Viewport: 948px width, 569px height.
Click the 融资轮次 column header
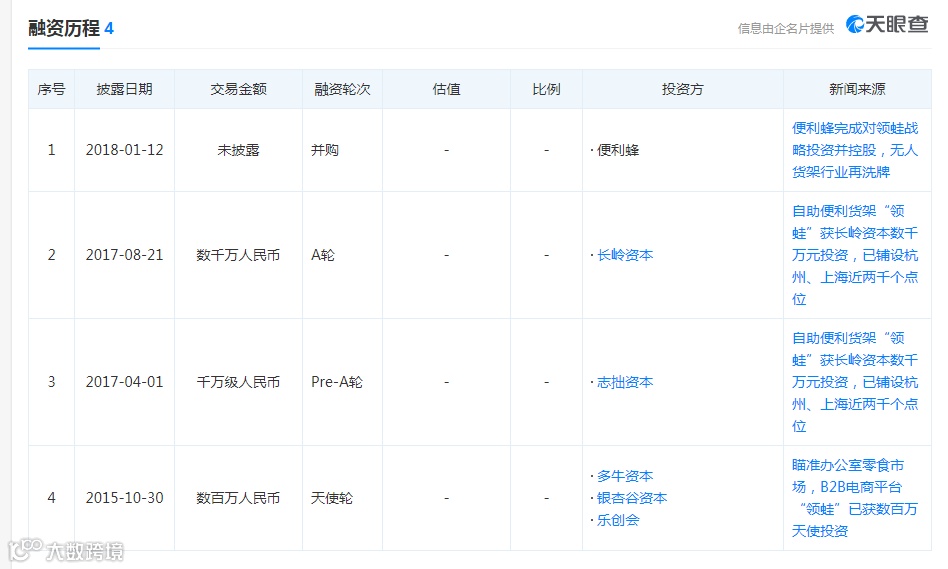point(342,89)
